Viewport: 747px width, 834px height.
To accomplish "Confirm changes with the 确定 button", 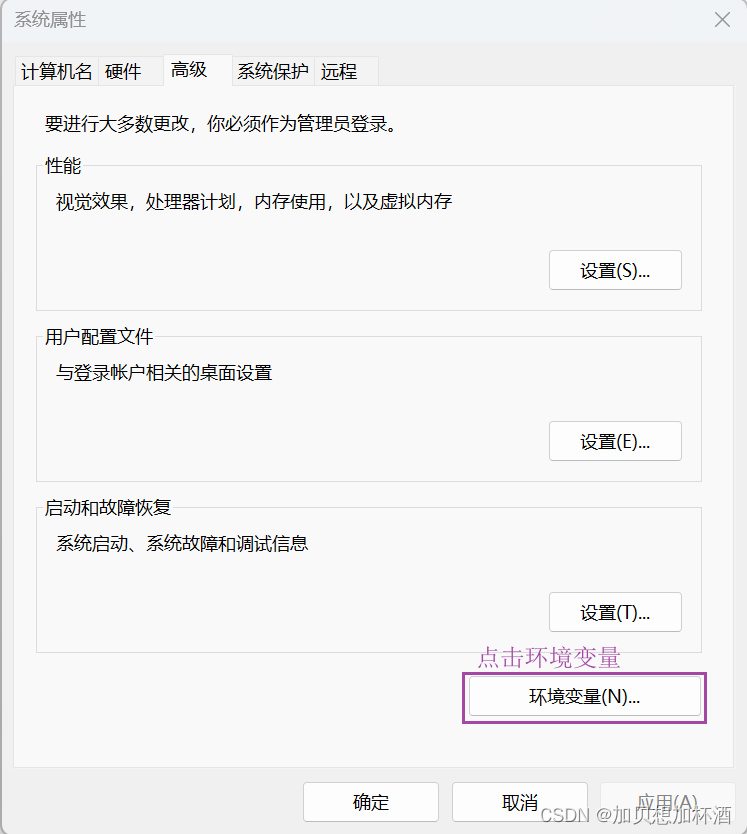I will point(370,801).
